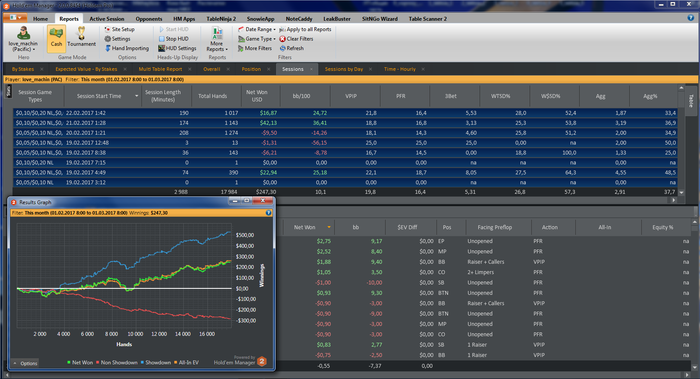
Task: Open Settings gear in Options group
Action: click(117, 39)
